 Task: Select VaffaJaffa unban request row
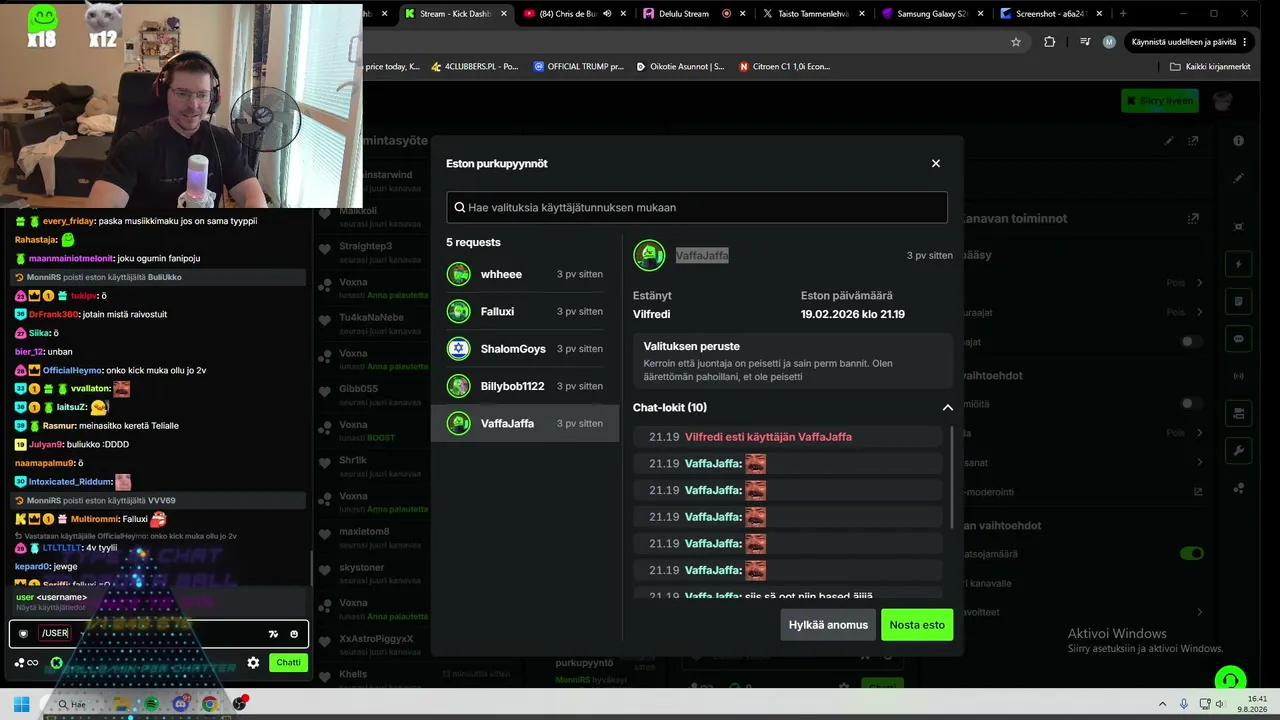525,423
